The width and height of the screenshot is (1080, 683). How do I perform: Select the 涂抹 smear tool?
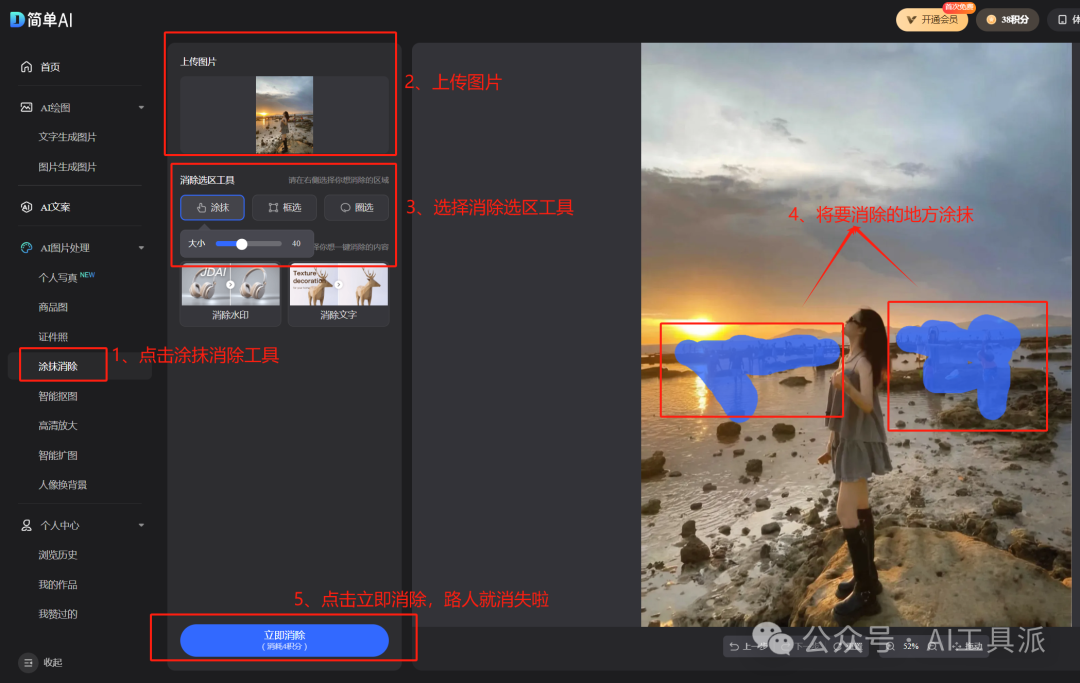pyautogui.click(x=212, y=207)
